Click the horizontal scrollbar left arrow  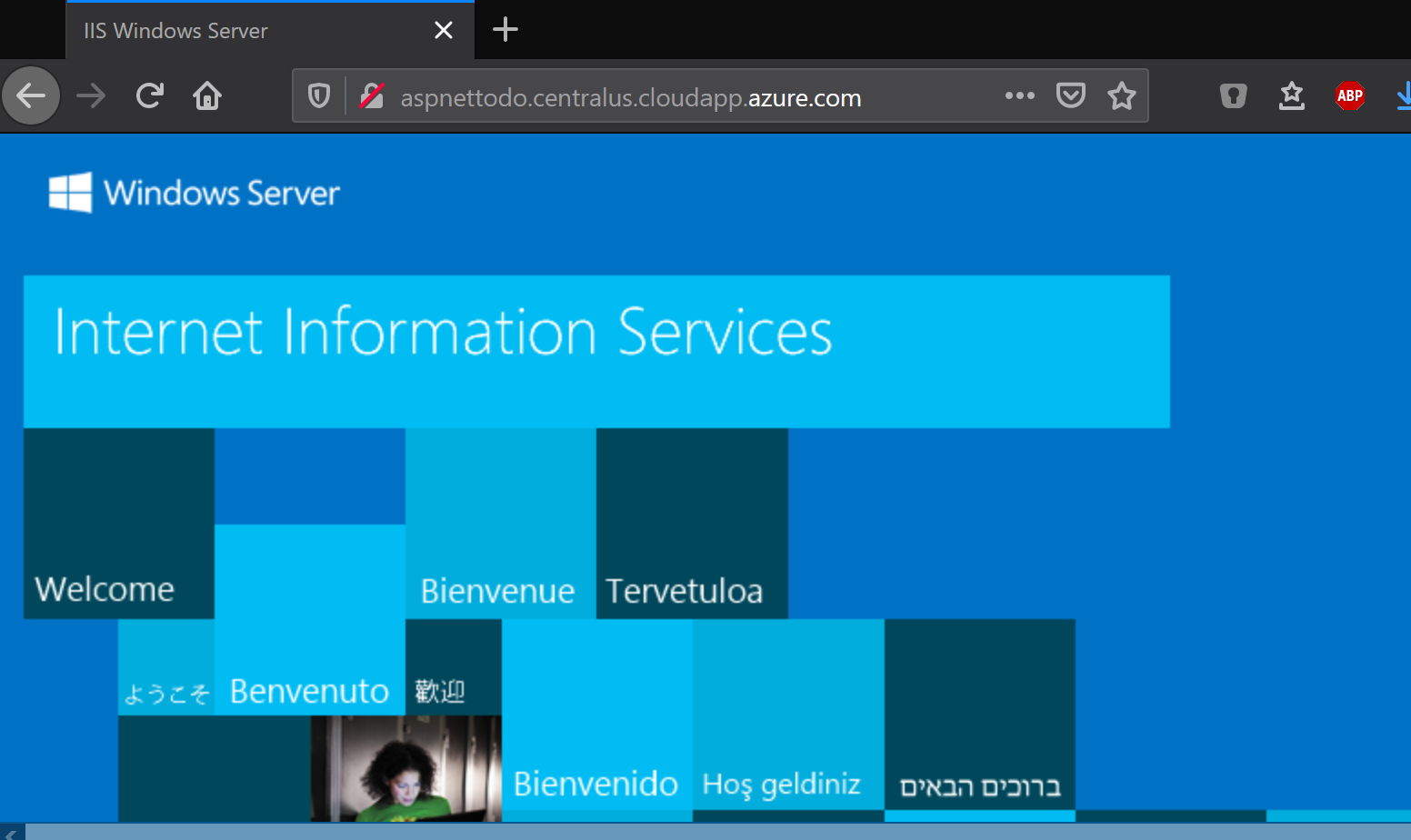pyautogui.click(x=12, y=832)
